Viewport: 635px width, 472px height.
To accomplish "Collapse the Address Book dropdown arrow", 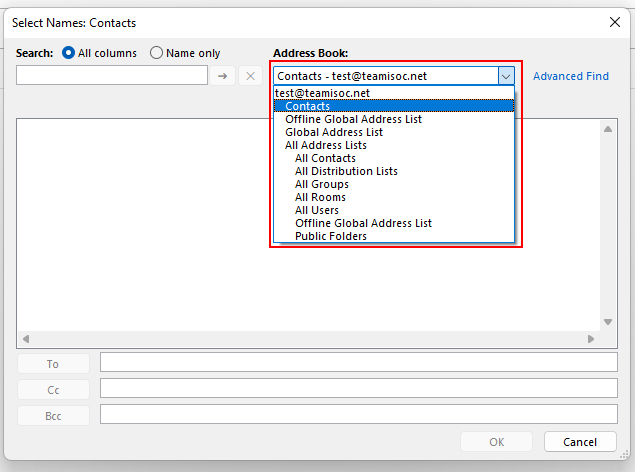I will pos(506,76).
